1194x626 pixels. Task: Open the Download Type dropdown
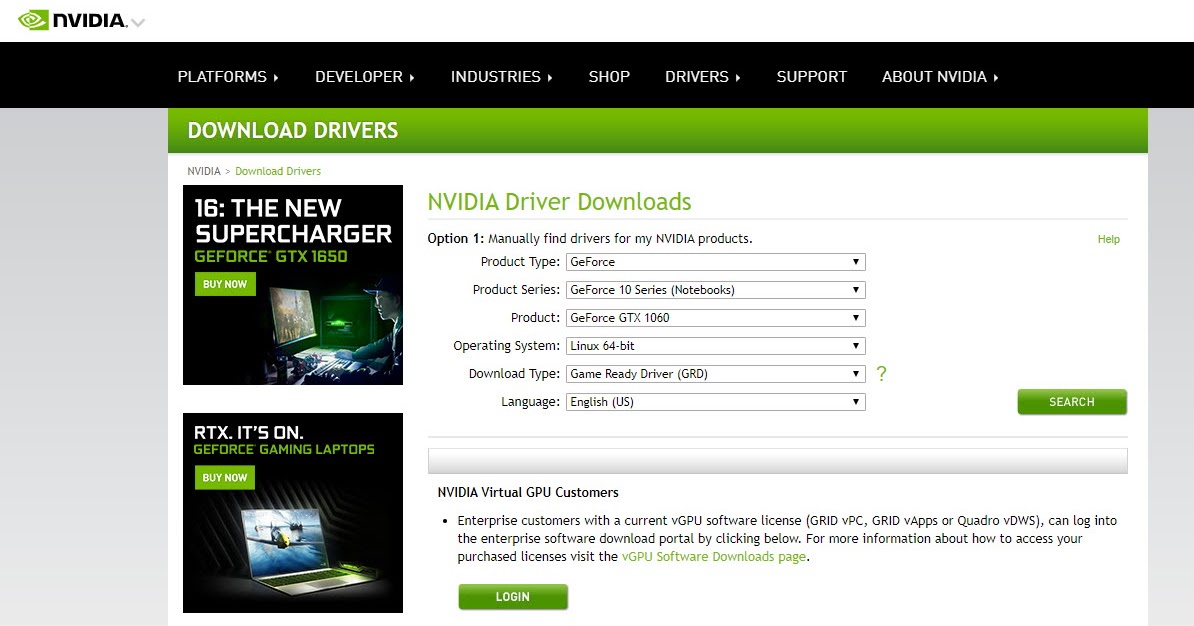(716, 374)
